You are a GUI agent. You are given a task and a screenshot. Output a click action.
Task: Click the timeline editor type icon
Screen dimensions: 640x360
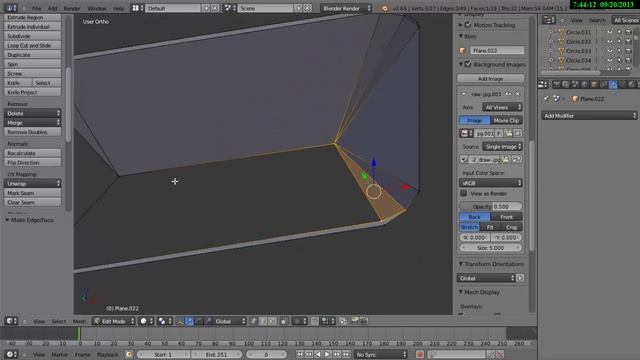10,354
